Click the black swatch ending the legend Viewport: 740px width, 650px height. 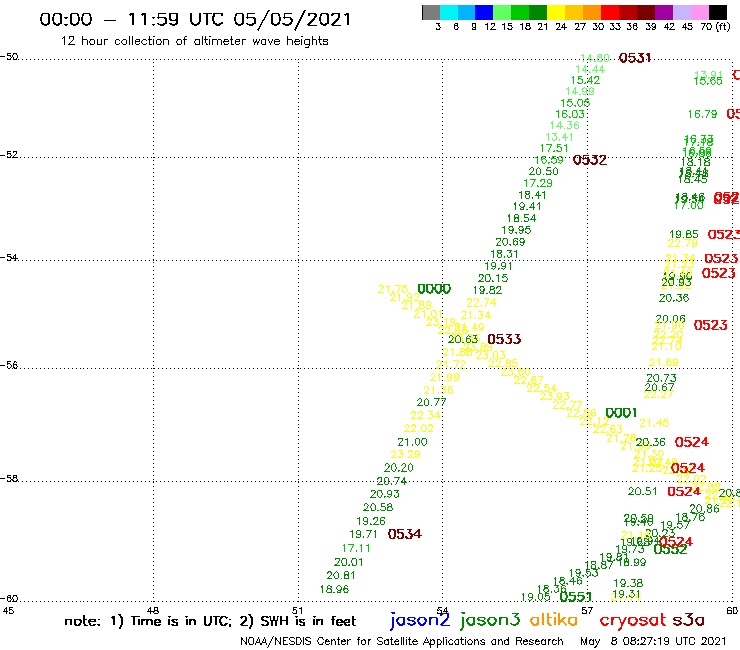[718, 12]
